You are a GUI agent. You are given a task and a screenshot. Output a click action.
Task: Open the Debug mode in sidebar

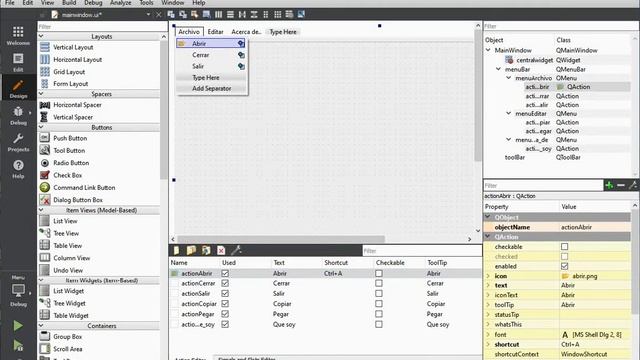[18, 116]
